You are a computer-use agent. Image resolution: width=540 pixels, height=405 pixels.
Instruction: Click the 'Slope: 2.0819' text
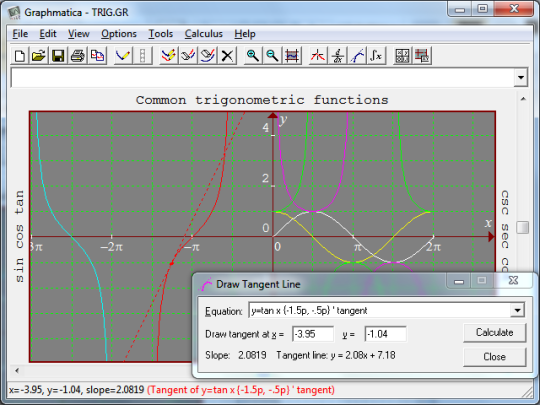[x=236, y=355]
